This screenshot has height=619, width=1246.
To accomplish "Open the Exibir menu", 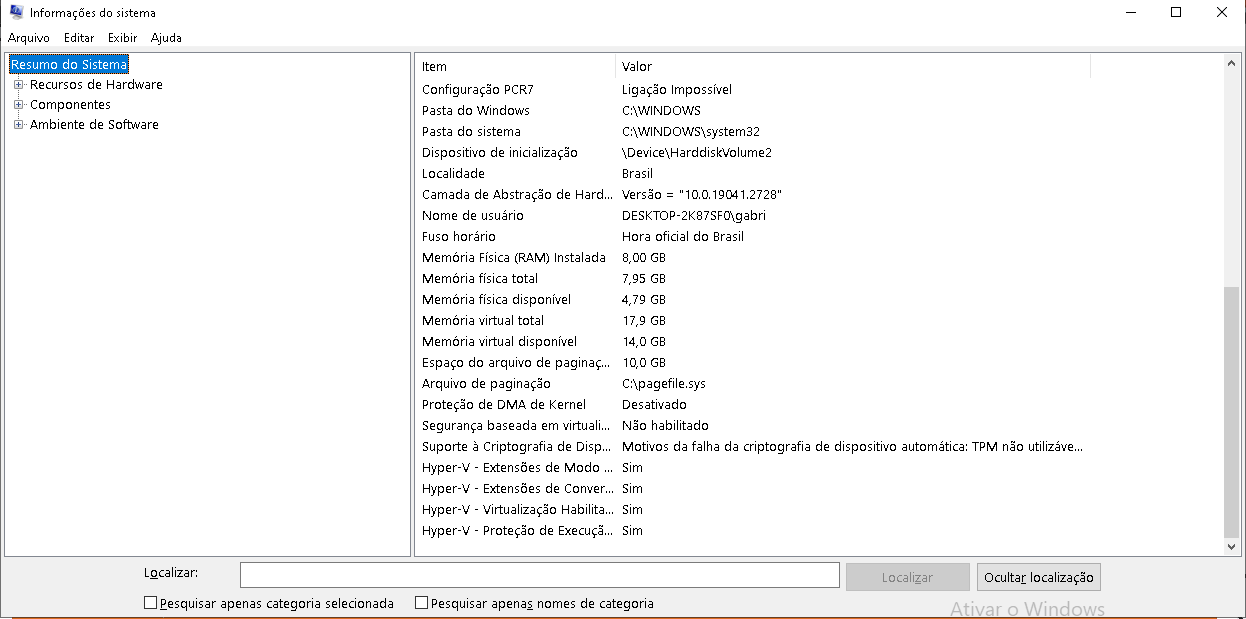I will pos(123,38).
